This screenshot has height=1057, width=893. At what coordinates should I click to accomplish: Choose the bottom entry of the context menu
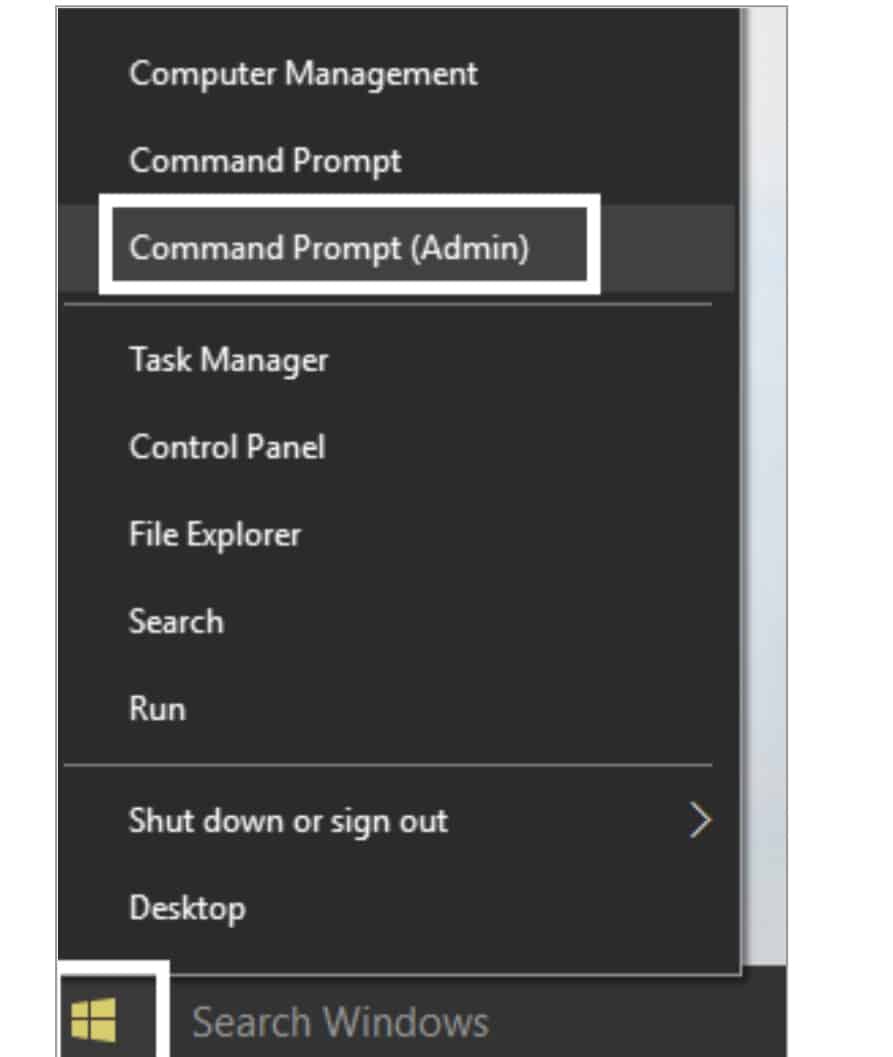187,909
